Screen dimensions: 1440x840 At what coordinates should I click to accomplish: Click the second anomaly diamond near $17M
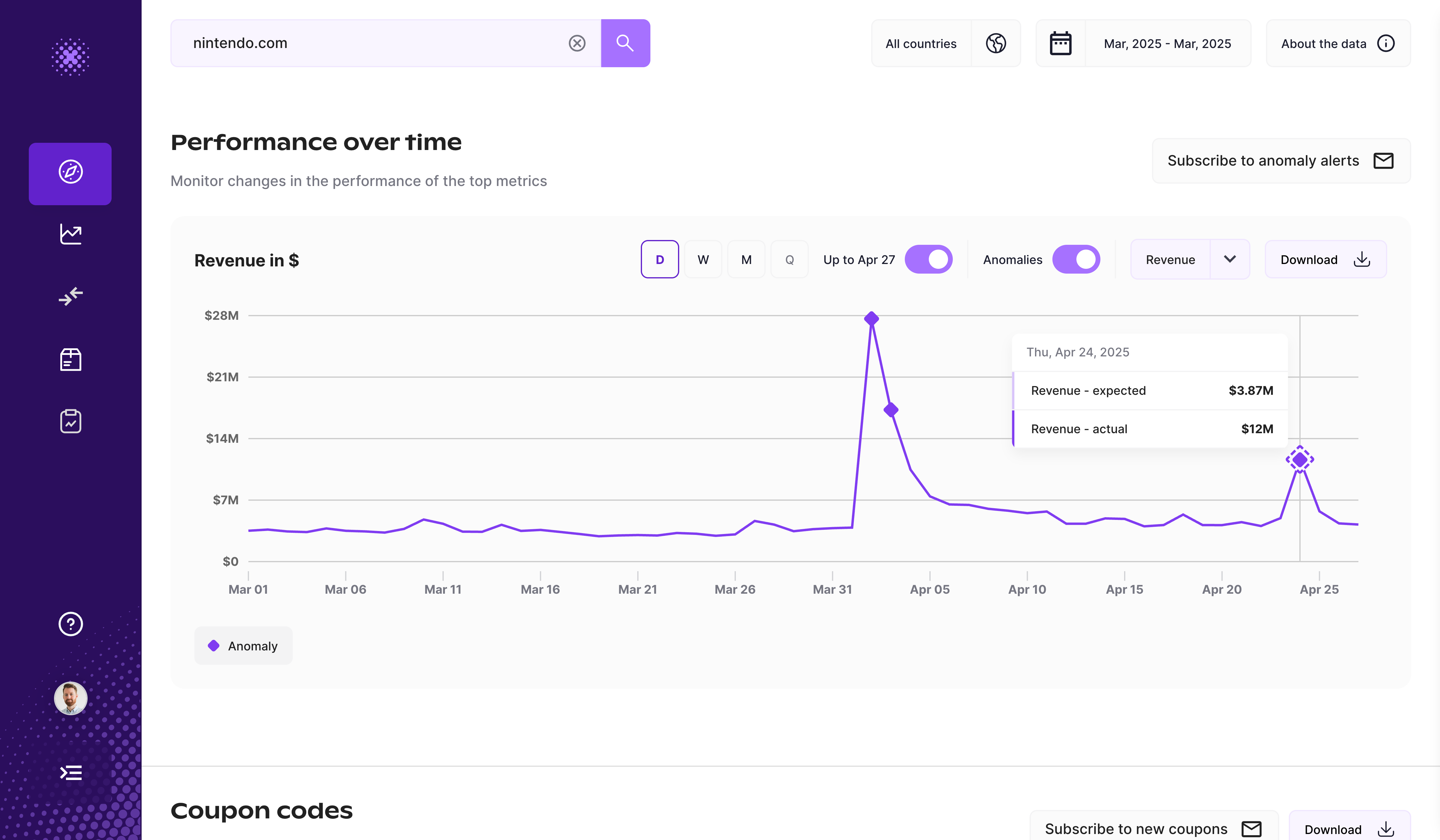pos(891,410)
